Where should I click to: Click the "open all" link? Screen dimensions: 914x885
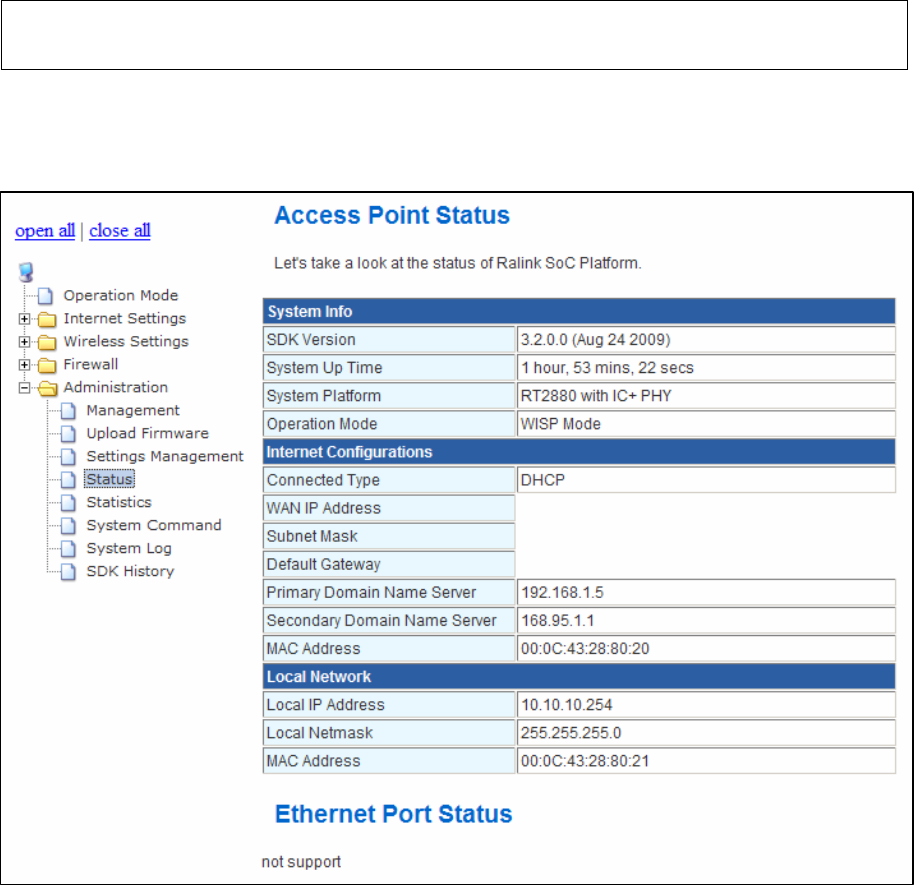click(45, 231)
